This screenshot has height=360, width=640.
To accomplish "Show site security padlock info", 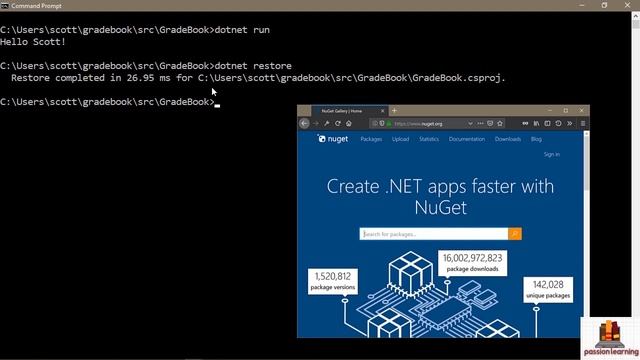I will [389, 123].
